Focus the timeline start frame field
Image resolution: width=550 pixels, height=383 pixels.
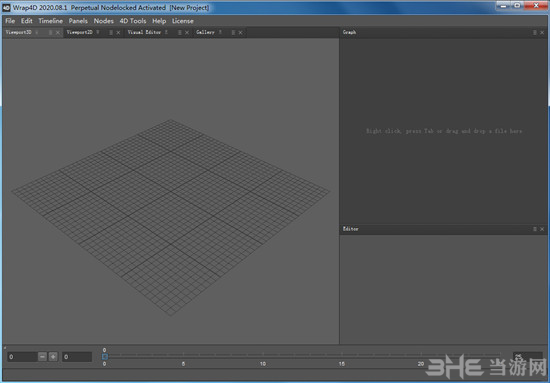[x=77, y=357]
